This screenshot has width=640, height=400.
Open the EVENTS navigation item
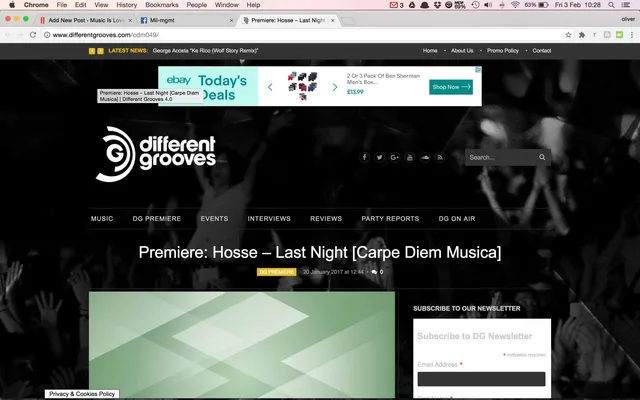coord(214,219)
